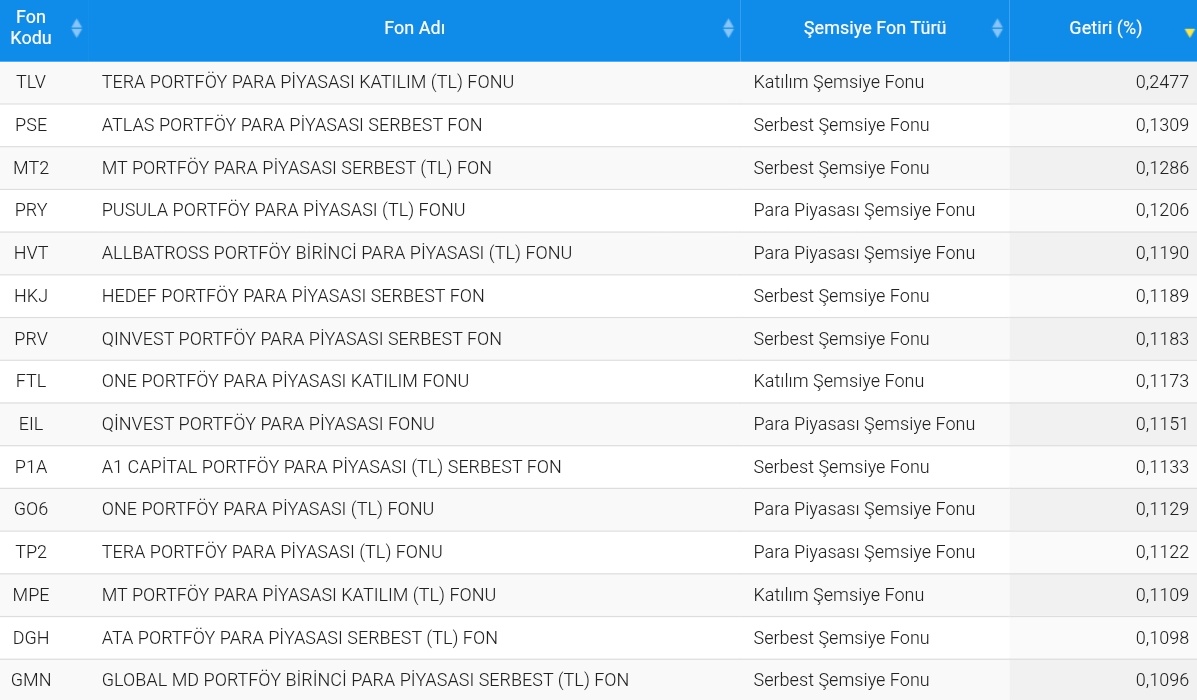Open ATLAS PORTFÖY PARA PİYASASI SERBEST FON
The height and width of the screenshot is (700, 1197).
point(292,124)
